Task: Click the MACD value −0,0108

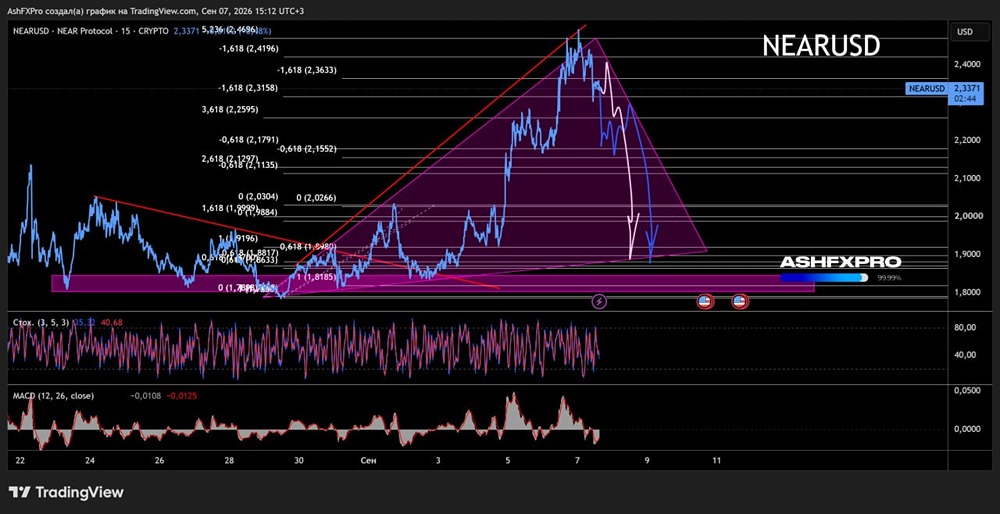Action: [145, 395]
